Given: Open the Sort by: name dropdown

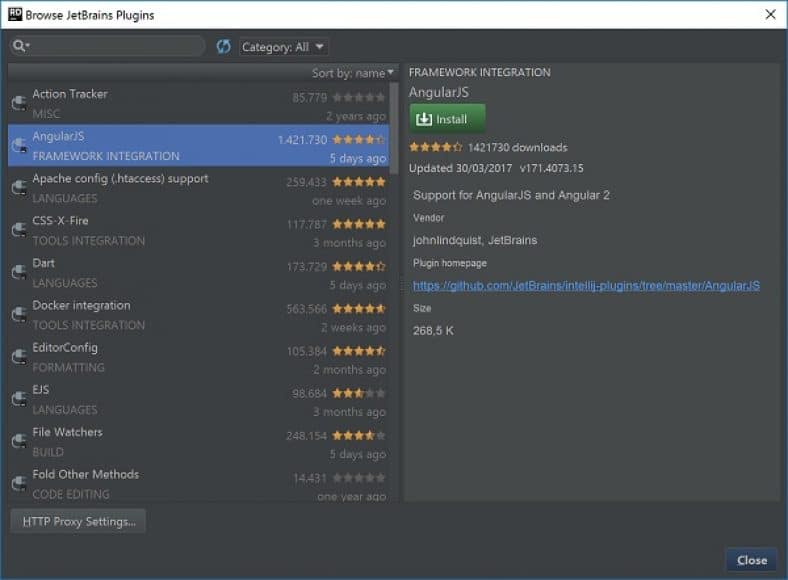Looking at the screenshot, I should click(x=352, y=73).
